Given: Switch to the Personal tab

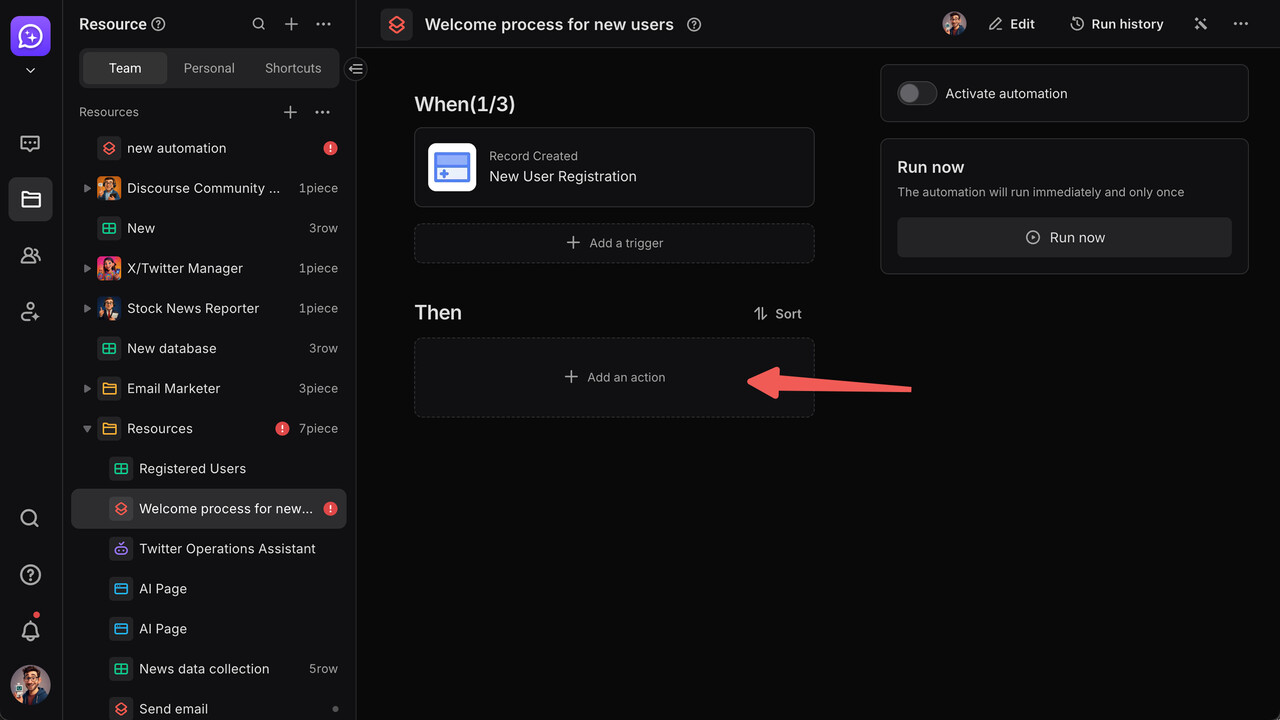Looking at the screenshot, I should [x=209, y=68].
